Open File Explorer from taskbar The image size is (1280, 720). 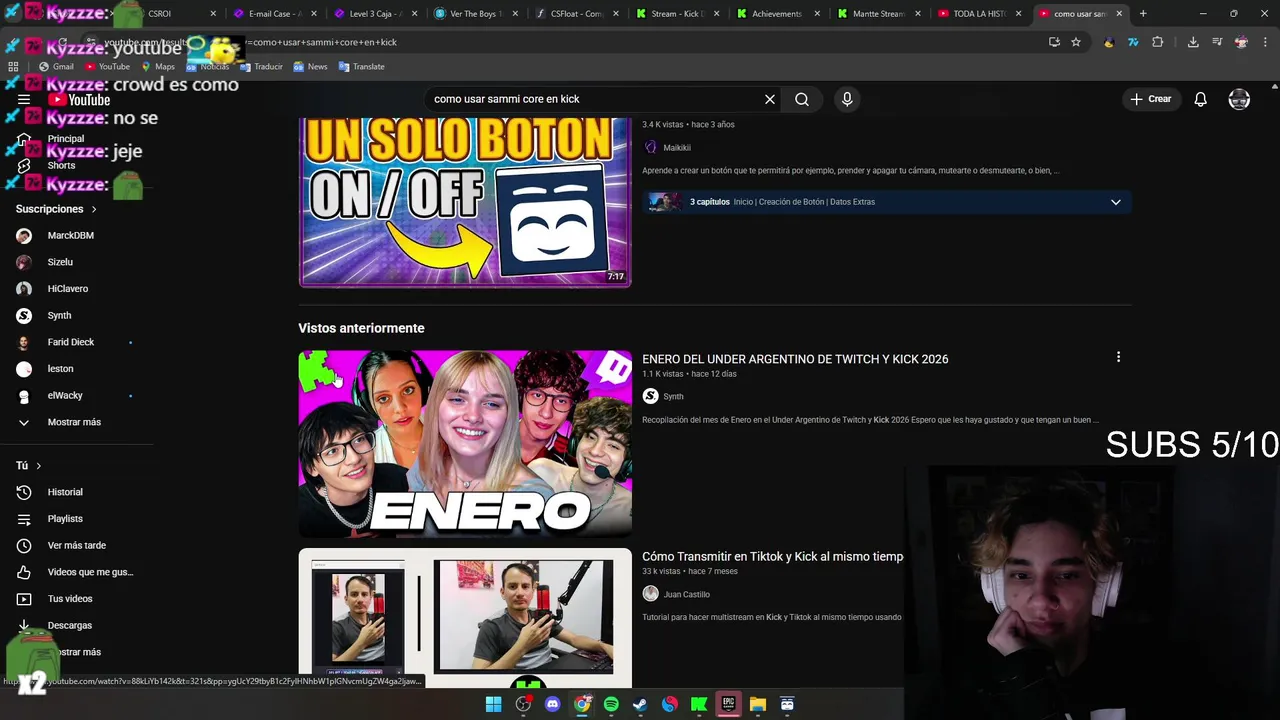758,704
